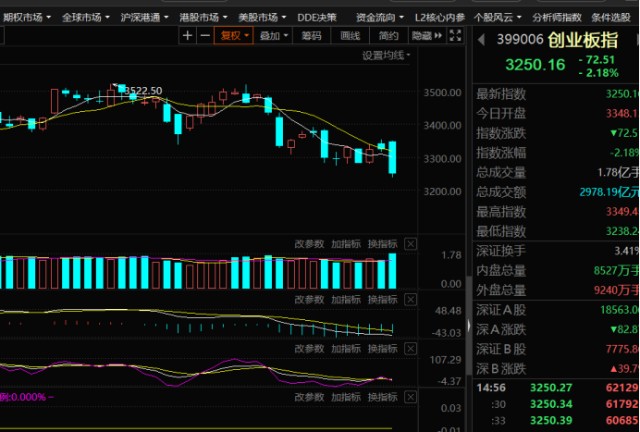The image size is (640, 432).
Task: Toggle the 简约 simplified view
Action: coord(388,36)
